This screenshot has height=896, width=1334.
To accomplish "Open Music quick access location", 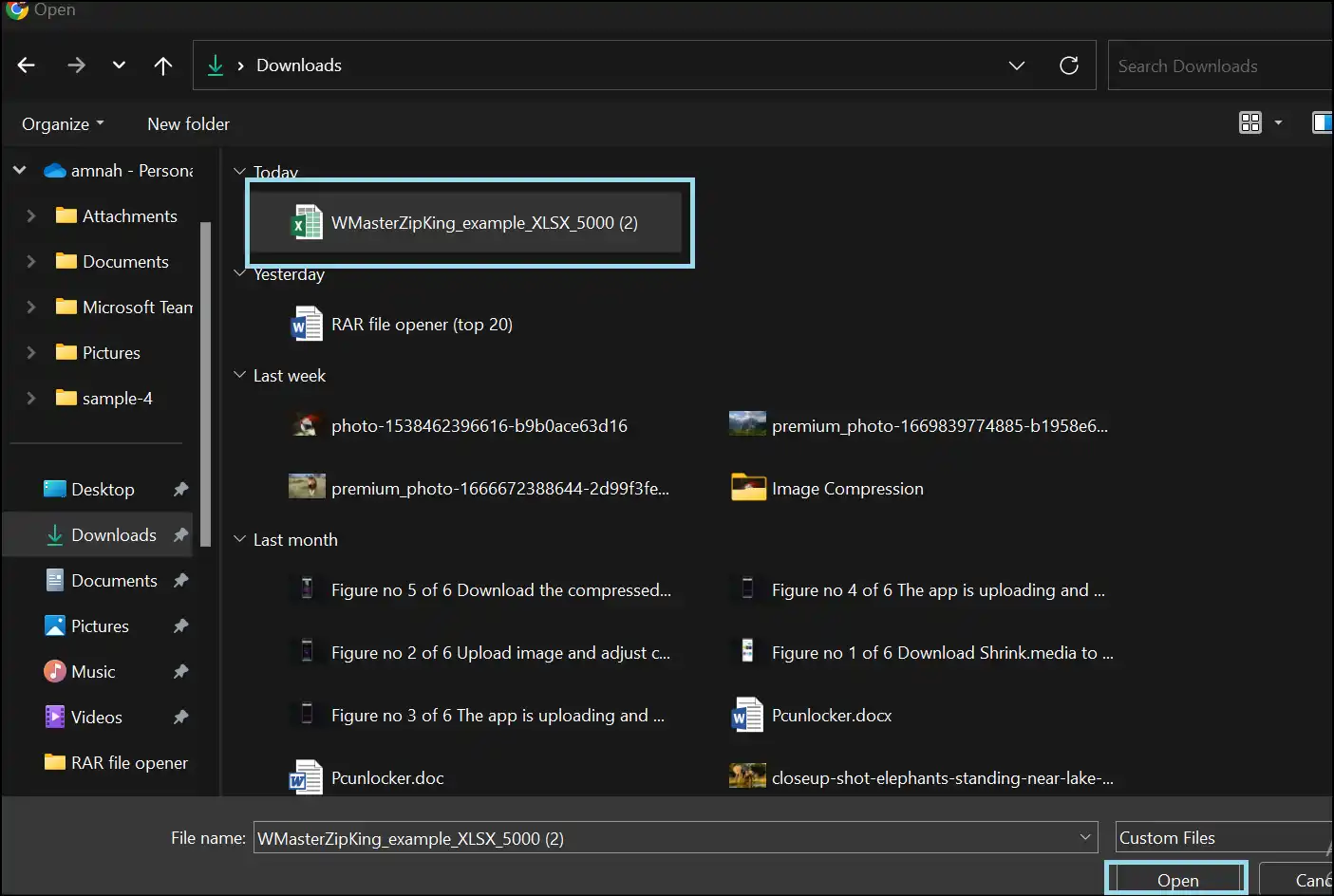I will click(80, 672).
